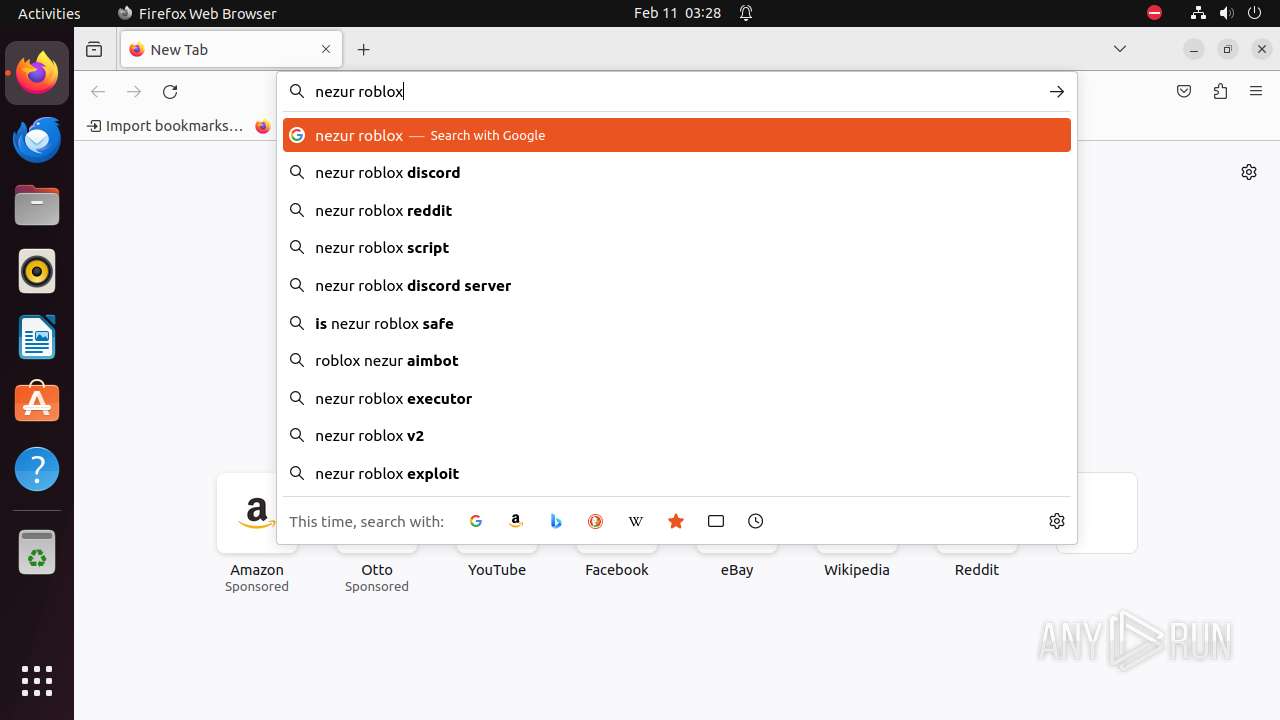Open the Help icon in the dock
Image resolution: width=1280 pixels, height=720 pixels.
(37, 469)
